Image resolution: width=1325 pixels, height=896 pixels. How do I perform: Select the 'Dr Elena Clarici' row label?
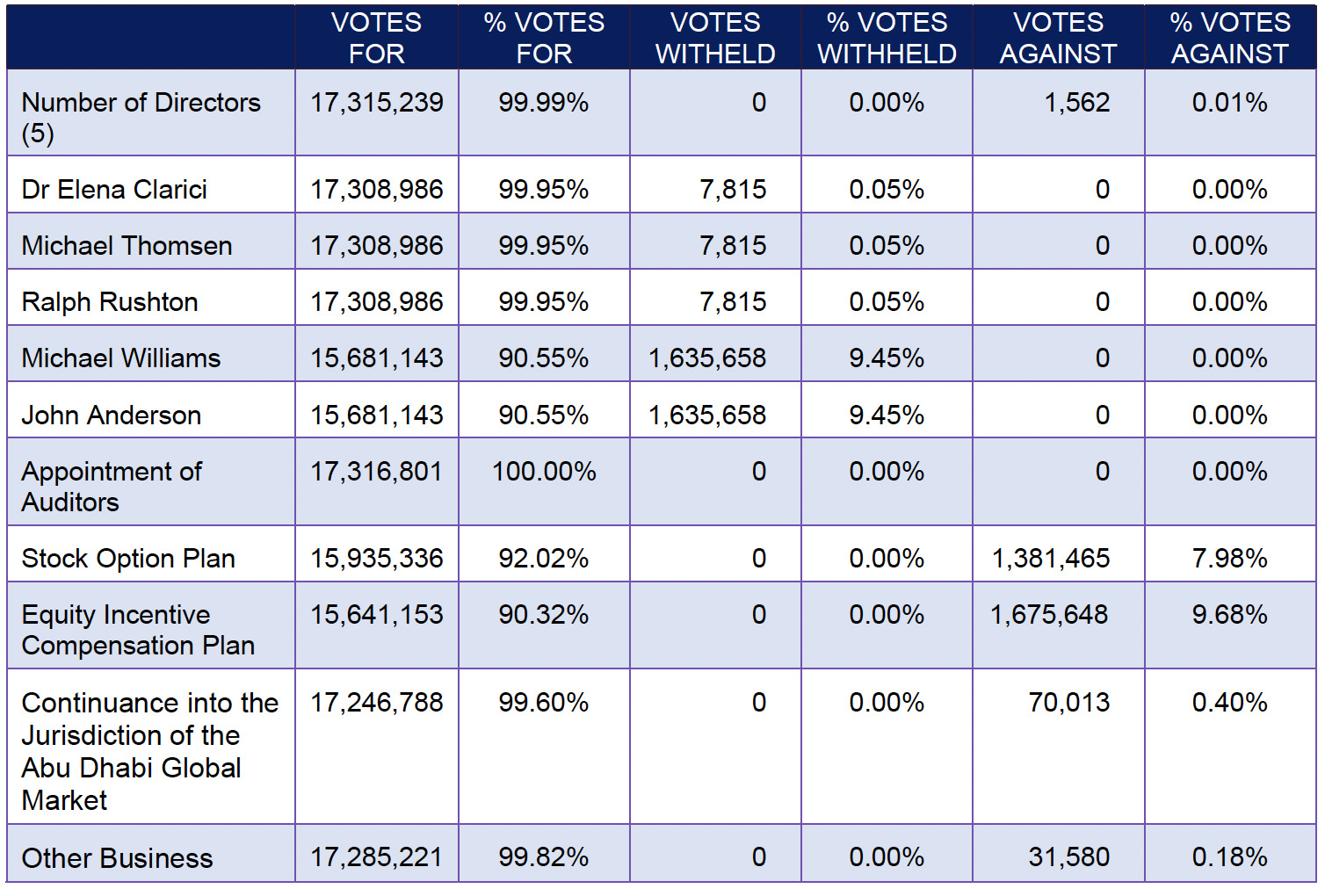point(114,189)
